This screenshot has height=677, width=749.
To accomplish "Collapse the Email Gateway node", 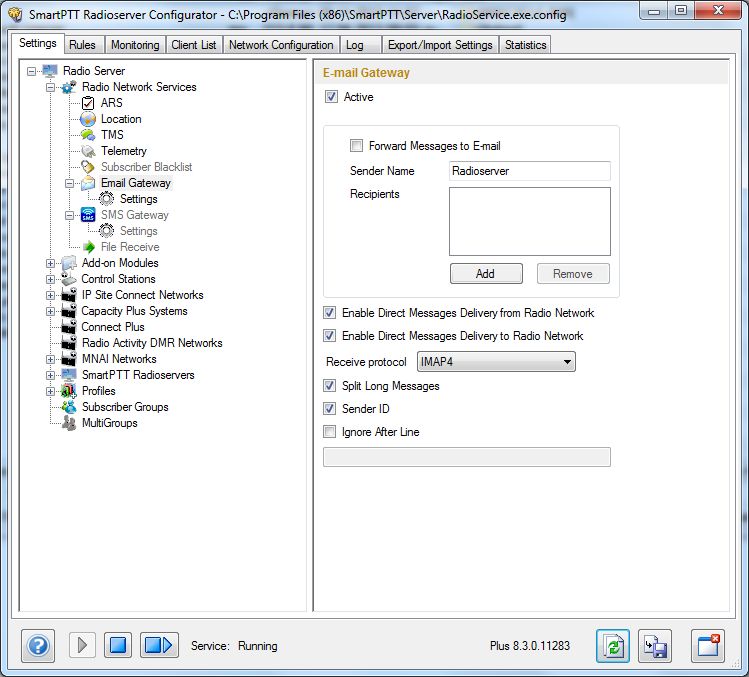I will (x=70, y=183).
